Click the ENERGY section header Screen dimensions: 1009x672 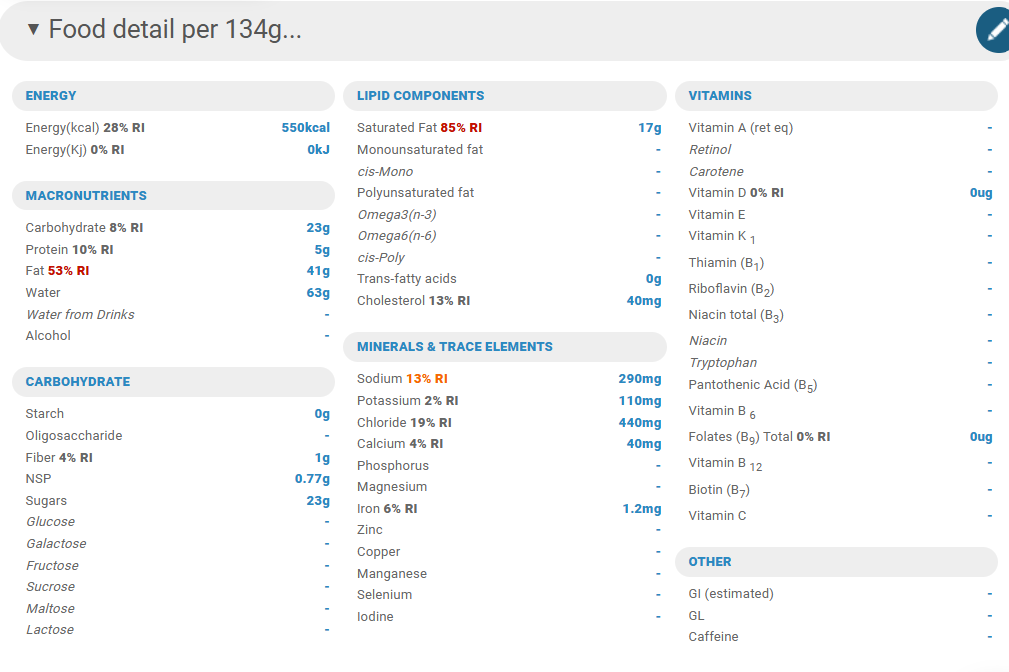[x=173, y=96]
